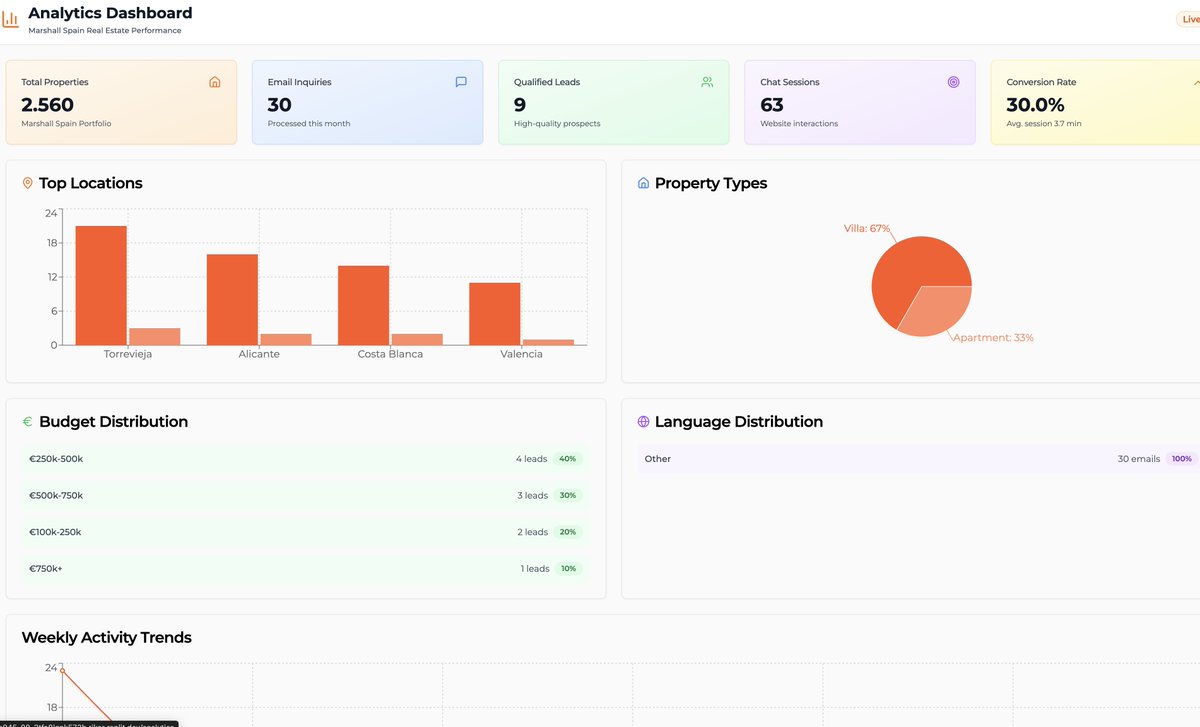This screenshot has width=1200, height=727.
Task: Select the speech bubble icon on Email Inquiries card
Action: tap(460, 82)
